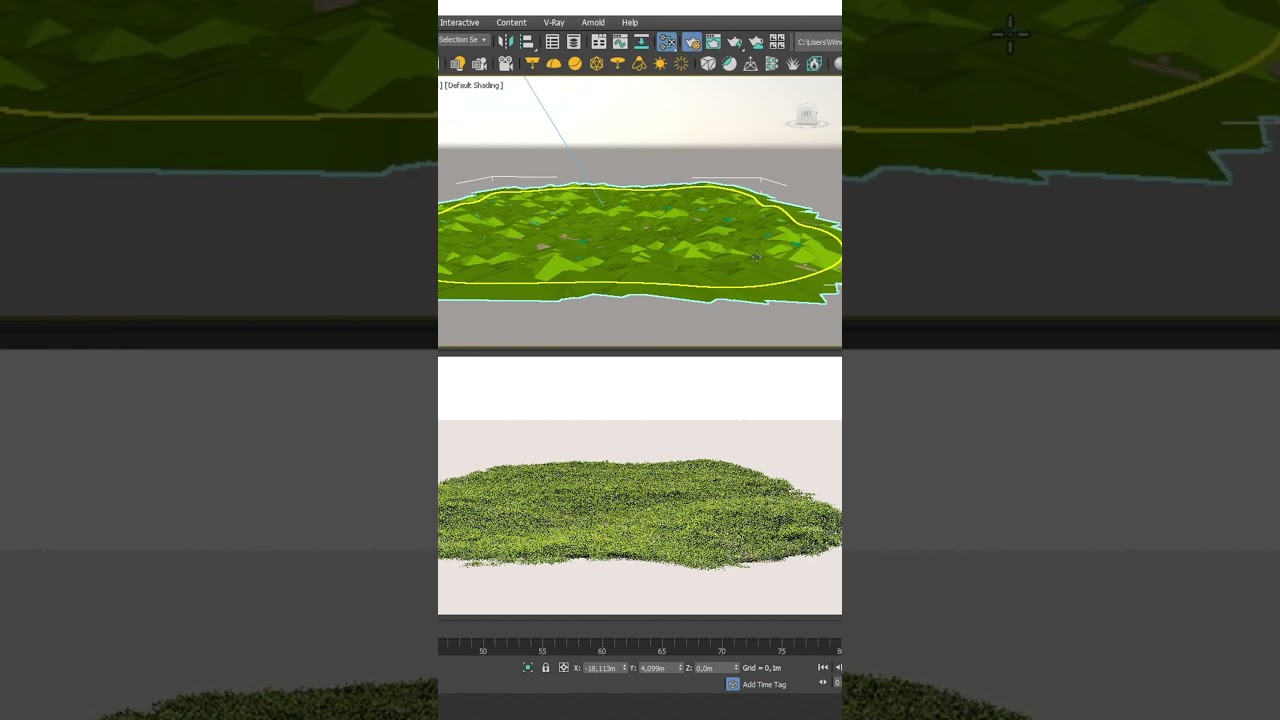The width and height of the screenshot is (1280, 720).
Task: Create a V-Ray Sun light
Action: pos(660,63)
